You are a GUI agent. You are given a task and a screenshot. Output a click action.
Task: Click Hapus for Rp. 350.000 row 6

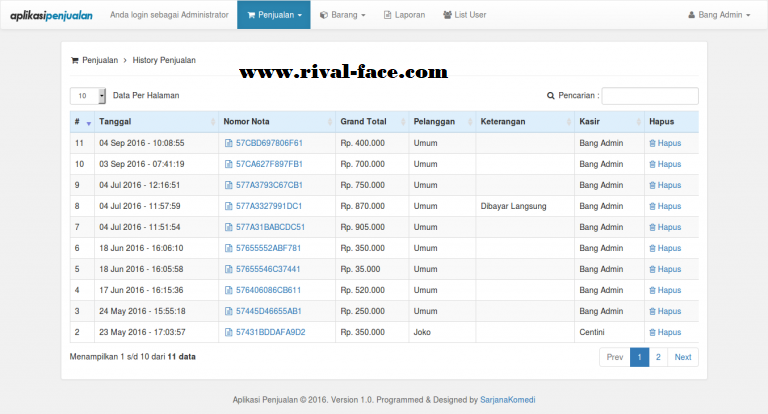tap(665, 248)
